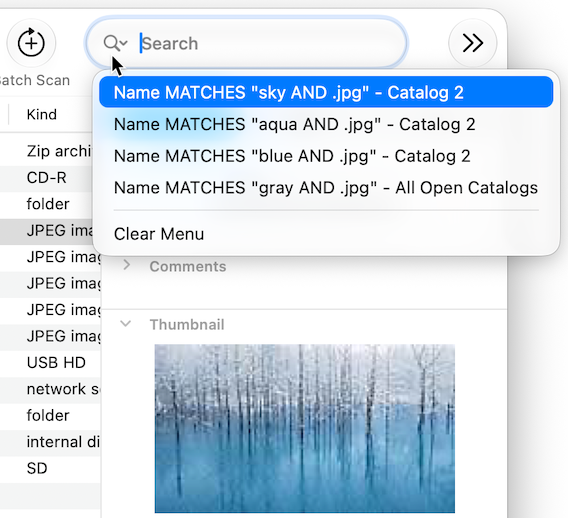The width and height of the screenshot is (568, 518).
Task: Select recent search "sky AND .jpg"
Action: [x=326, y=92]
